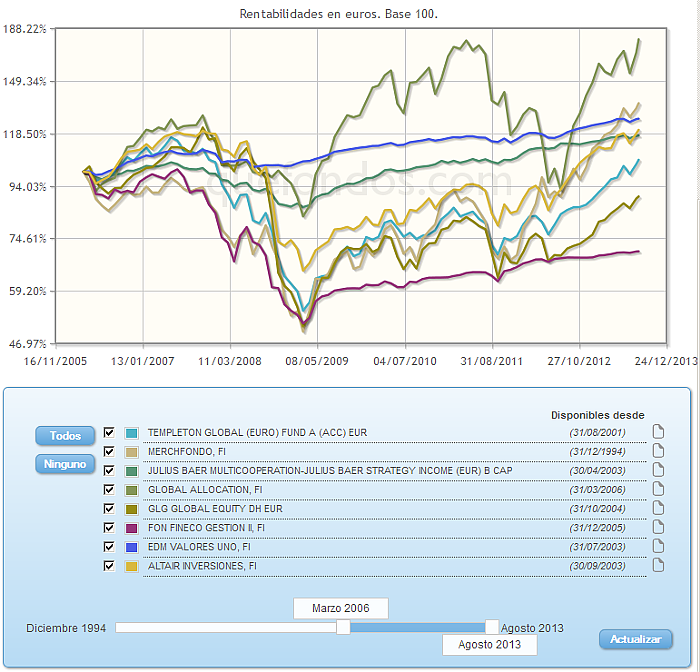Click tan swatch for MERCHFONDO
Viewport: 700px width, 672px height.
[131, 452]
